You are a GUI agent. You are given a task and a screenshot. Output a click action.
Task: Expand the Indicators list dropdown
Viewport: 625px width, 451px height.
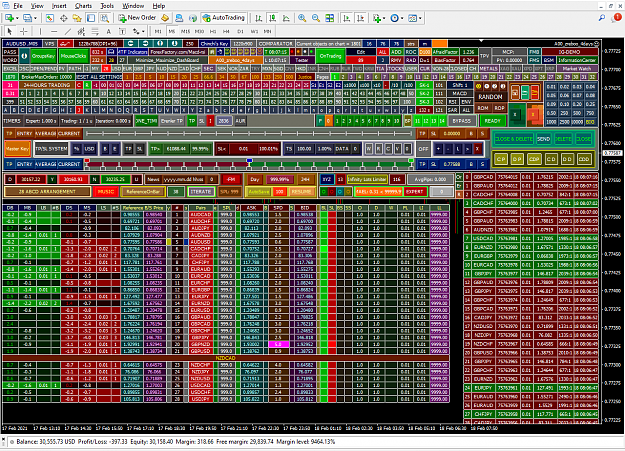tap(384, 18)
